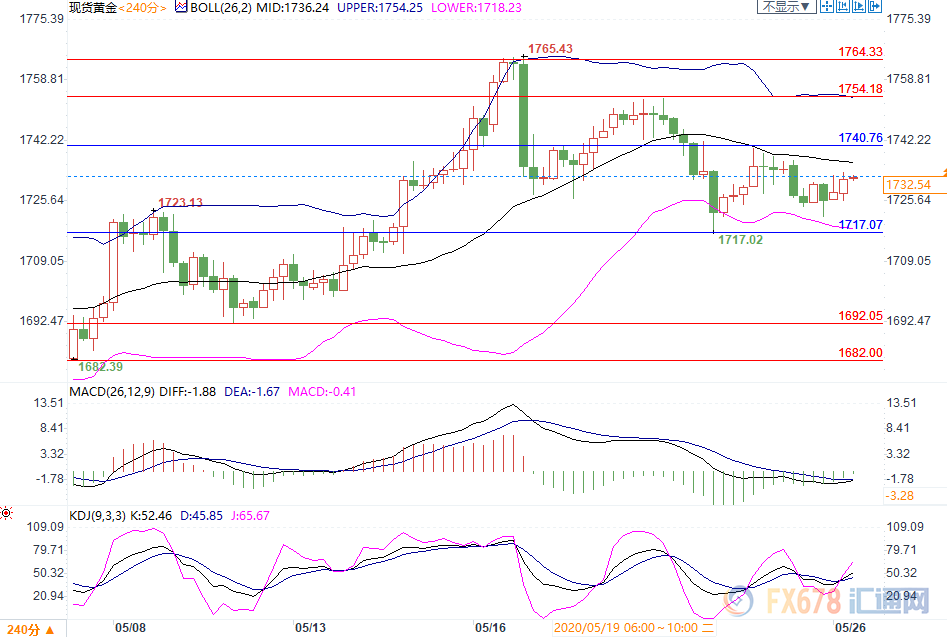Screen dimensions: 947x637
Task: Click the 05/13 date on the time axis
Action: [310, 627]
